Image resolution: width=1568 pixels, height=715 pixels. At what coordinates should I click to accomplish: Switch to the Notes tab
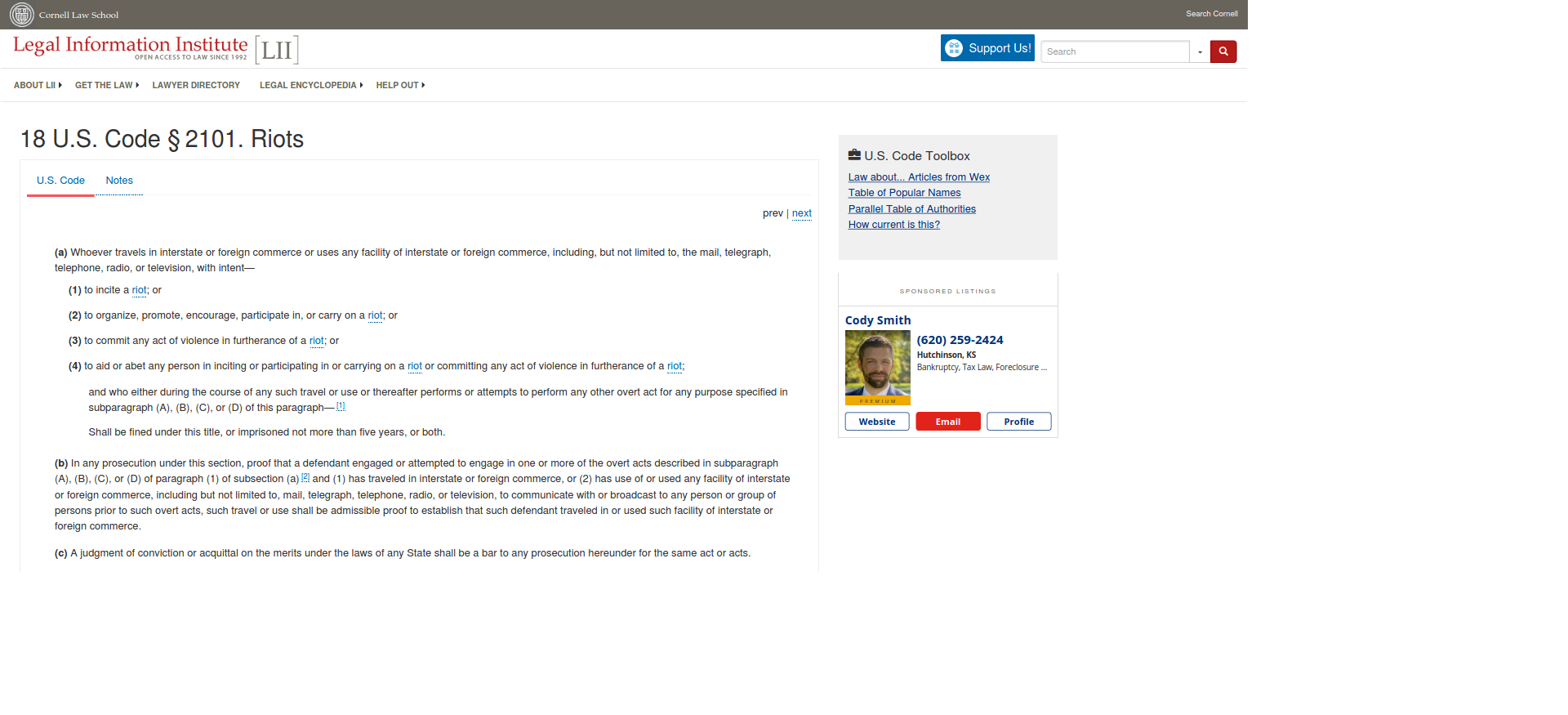pos(119,181)
